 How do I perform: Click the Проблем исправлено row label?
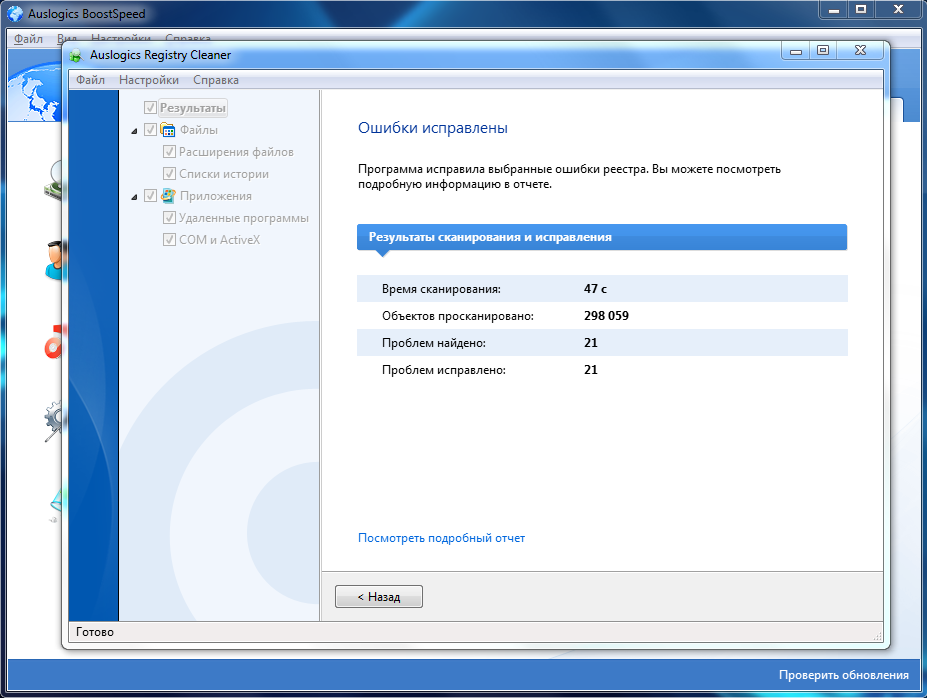tap(444, 370)
